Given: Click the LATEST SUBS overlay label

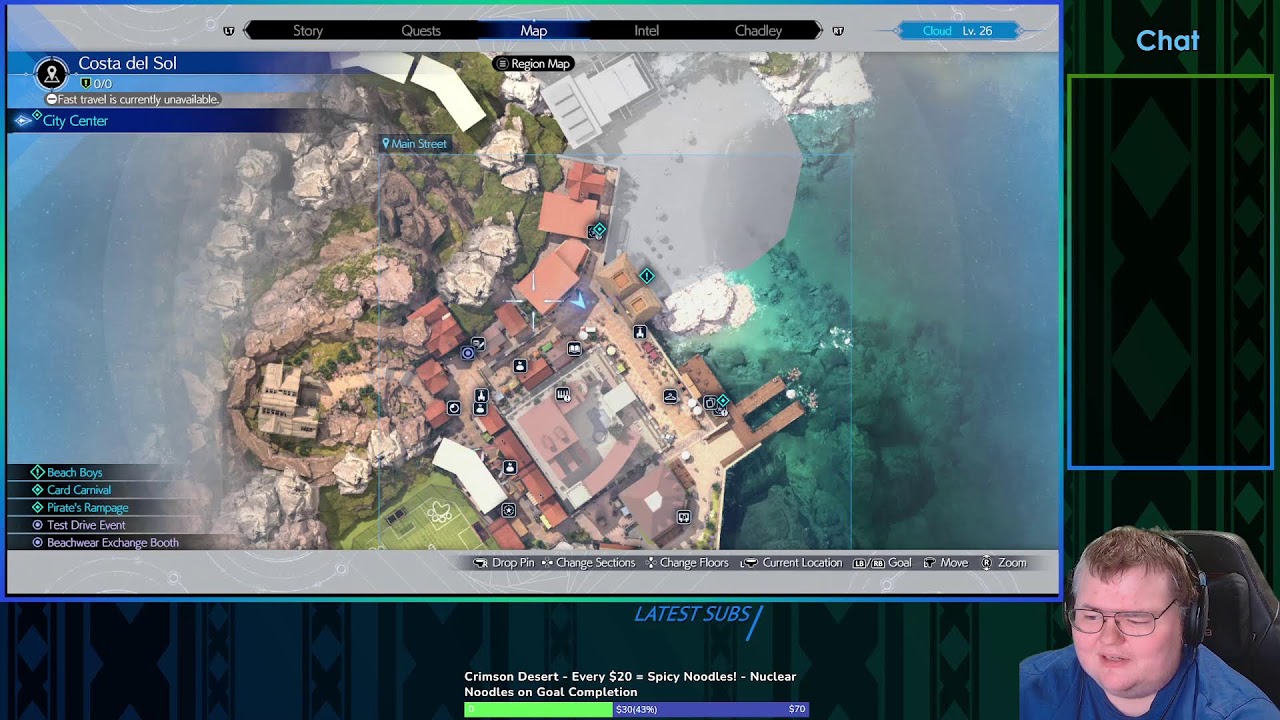Looking at the screenshot, I should point(692,614).
